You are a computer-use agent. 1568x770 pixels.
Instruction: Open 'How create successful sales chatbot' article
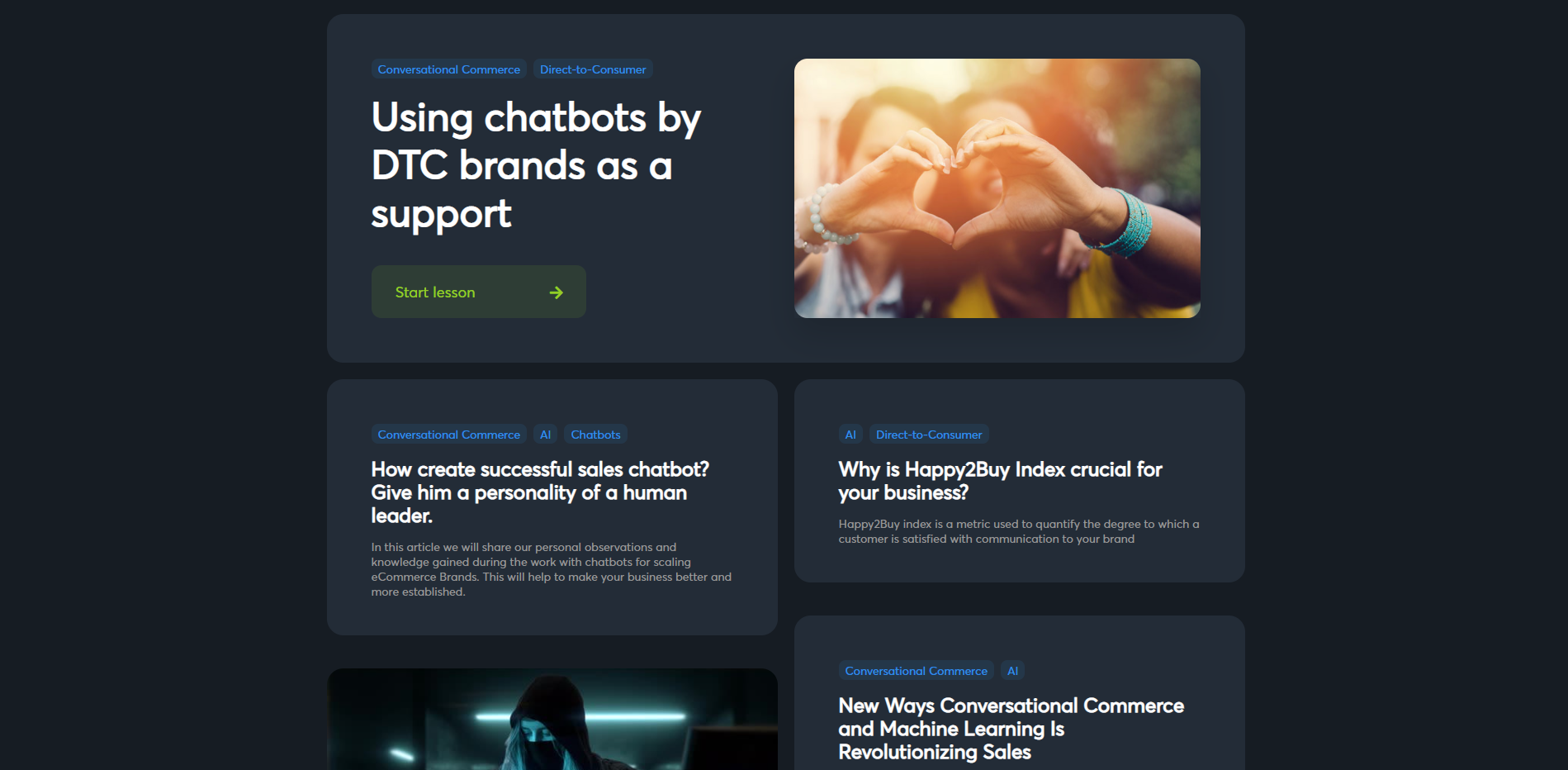(x=540, y=492)
